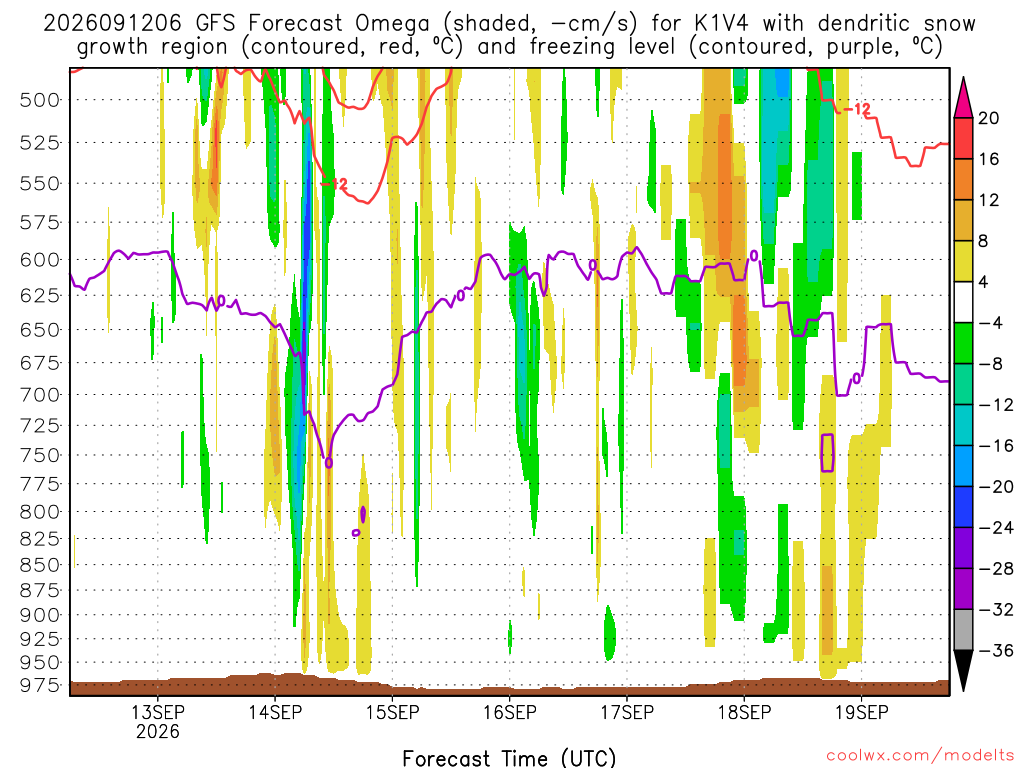The image size is (1024, 768).
Task: Click the purple -32 to -28 colorbar swatch
Action: tap(963, 589)
